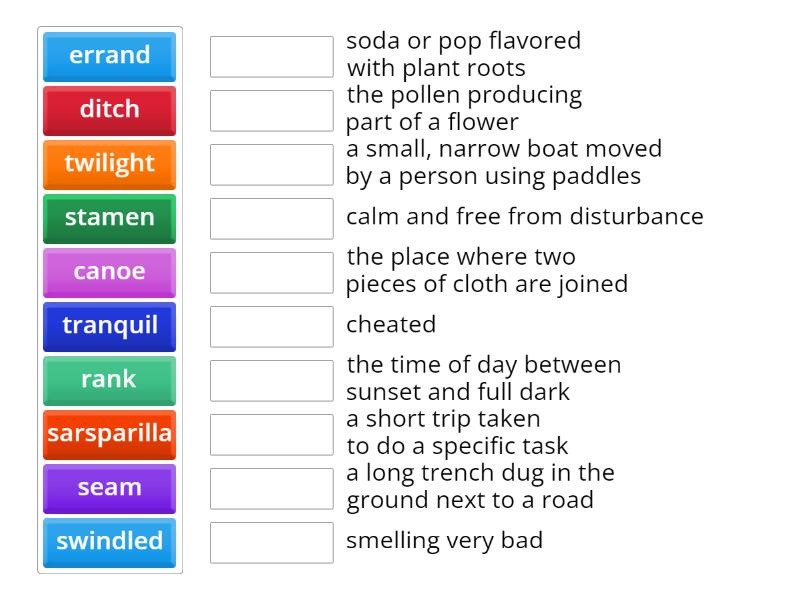Select the empty box next to 'cheated'

coord(271,327)
